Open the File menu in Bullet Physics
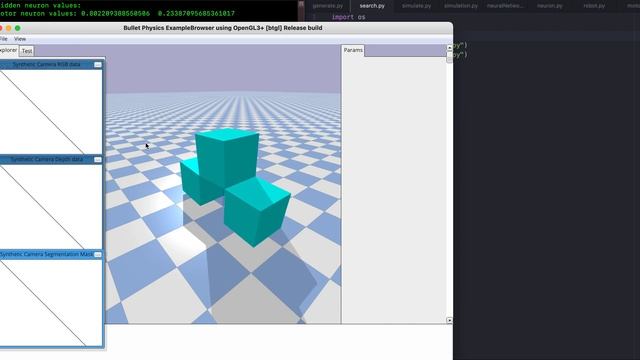Screen dimensions: 640x360 pos(3,39)
